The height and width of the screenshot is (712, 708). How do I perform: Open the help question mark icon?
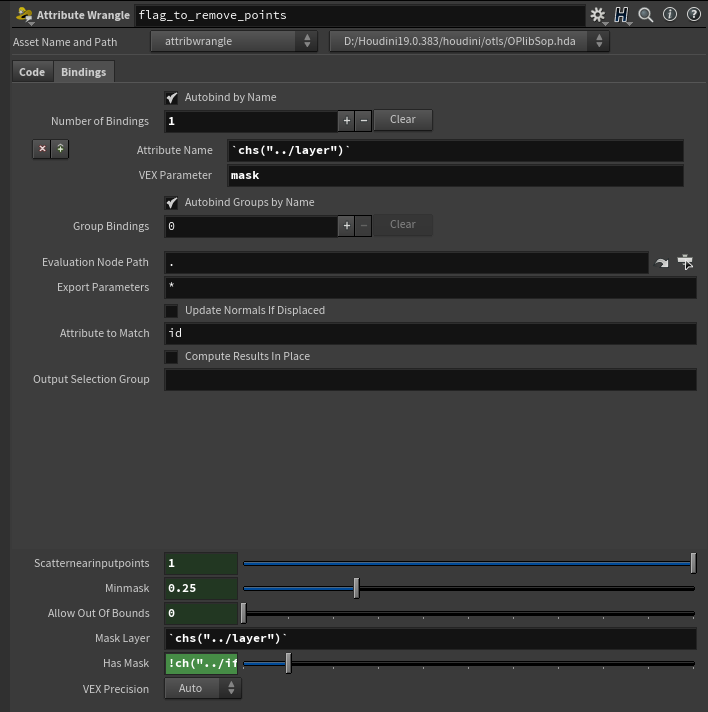point(693,15)
